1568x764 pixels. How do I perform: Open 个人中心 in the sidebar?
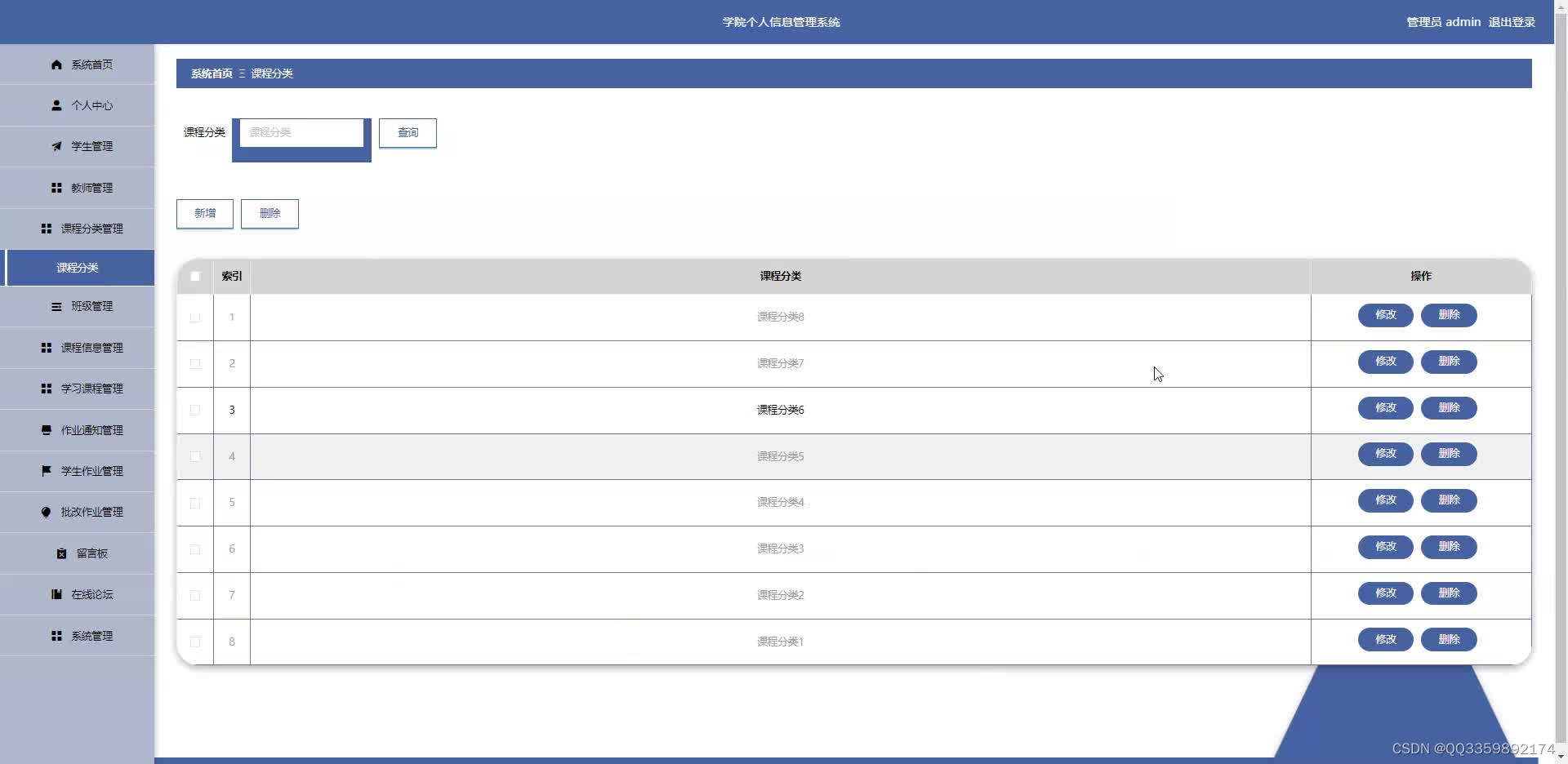click(x=78, y=105)
